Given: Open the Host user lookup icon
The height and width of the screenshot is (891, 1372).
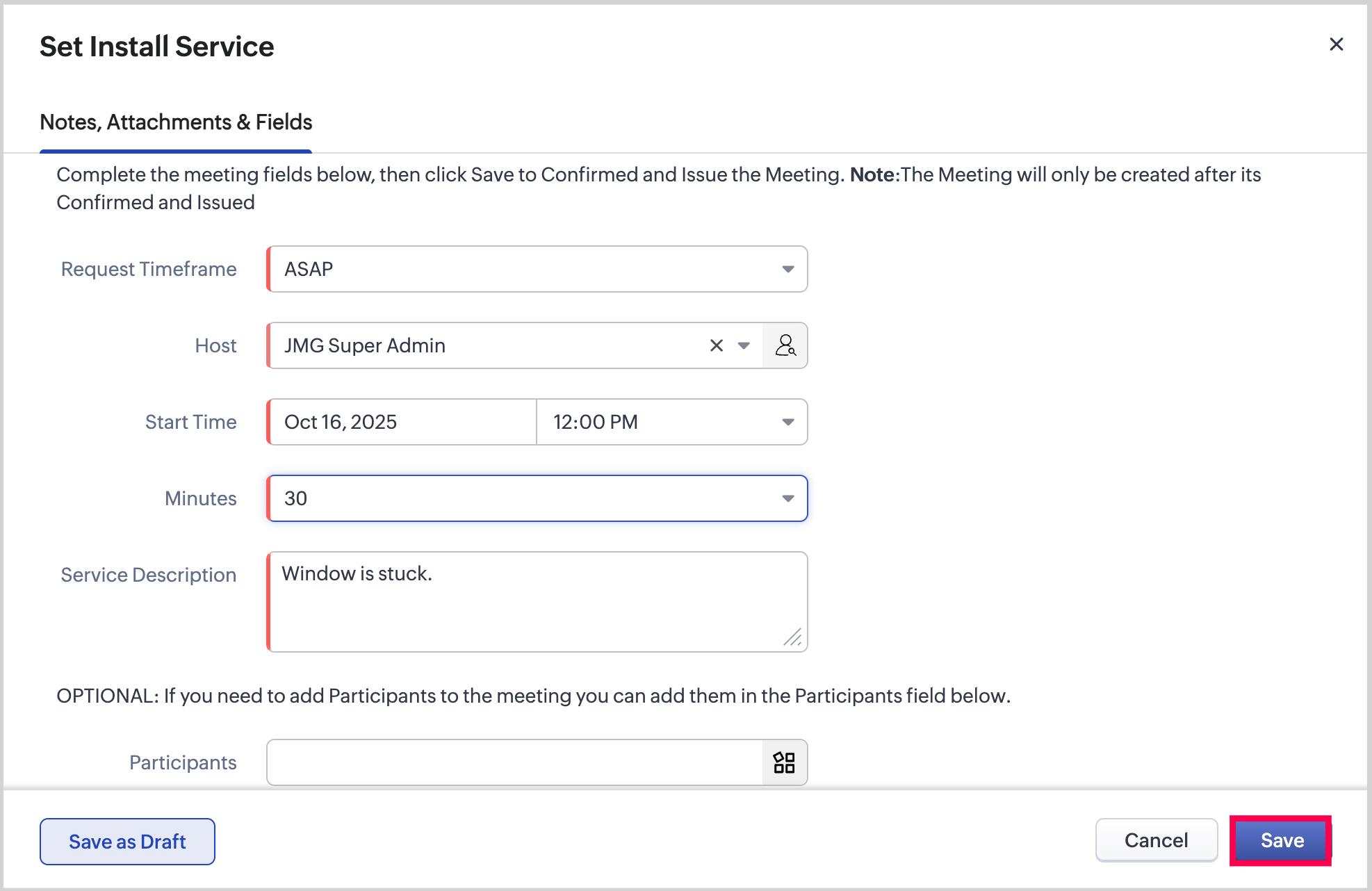Looking at the screenshot, I should 785,345.
